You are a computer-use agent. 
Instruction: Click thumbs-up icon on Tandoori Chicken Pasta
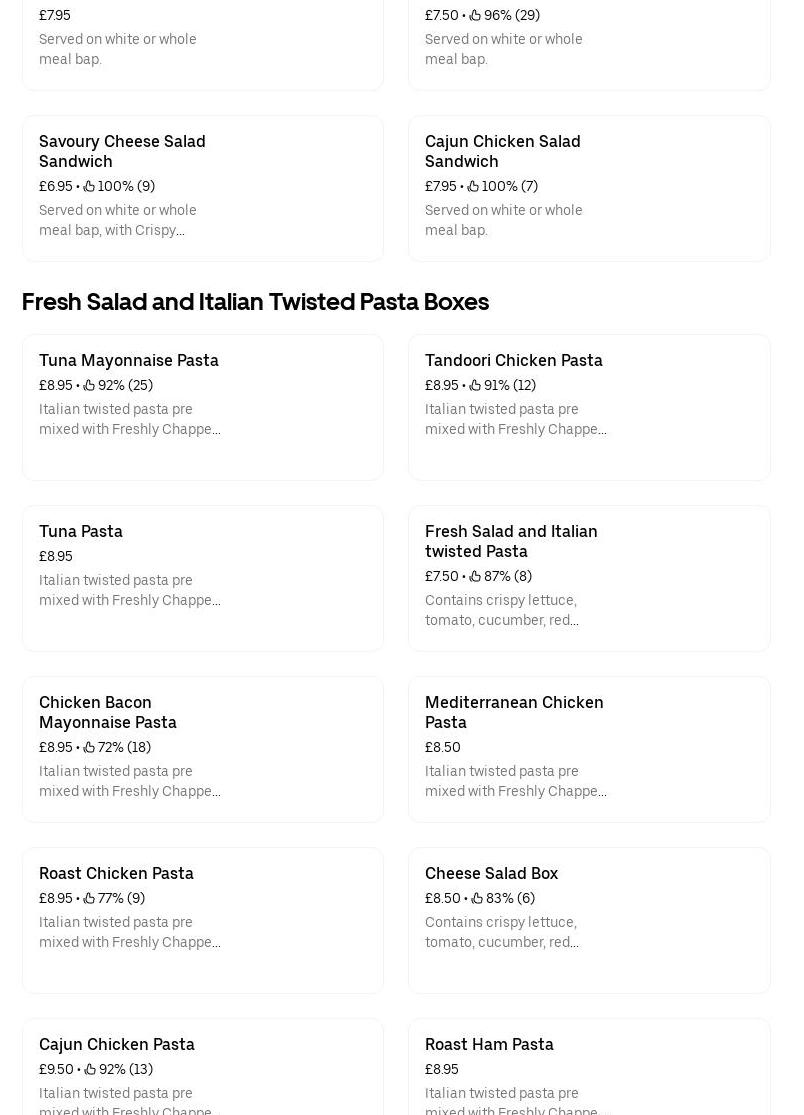point(475,385)
